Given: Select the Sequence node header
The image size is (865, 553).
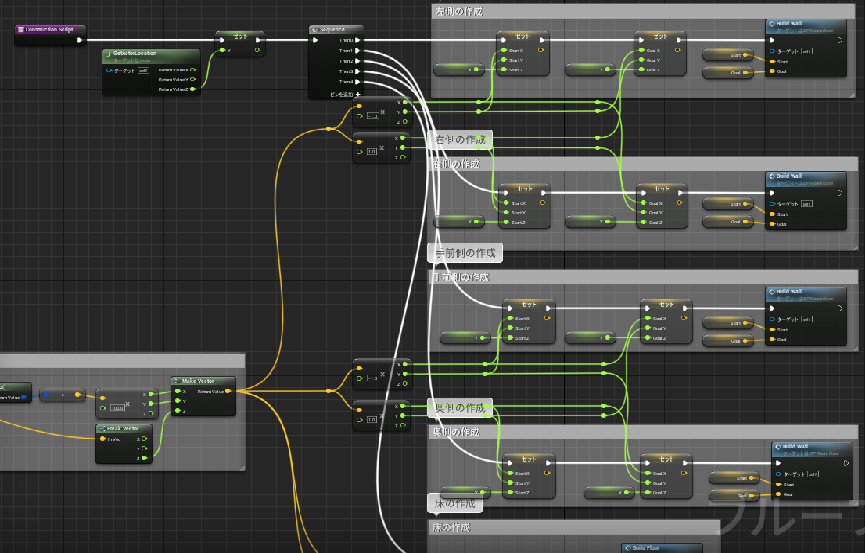Looking at the screenshot, I should tap(336, 30).
